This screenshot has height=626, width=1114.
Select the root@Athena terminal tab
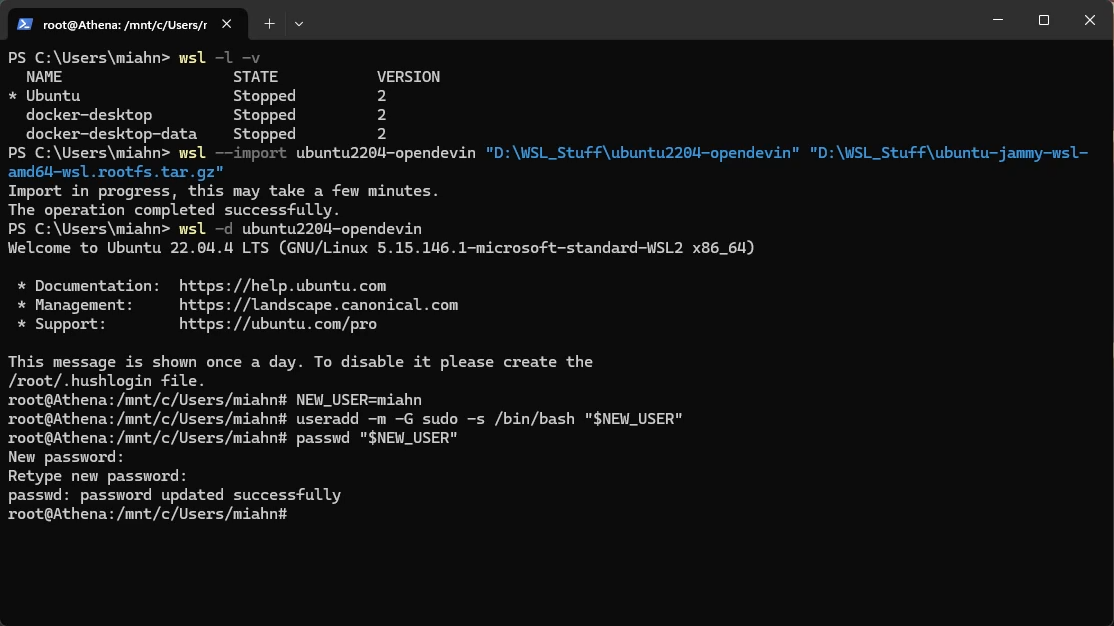tap(128, 24)
